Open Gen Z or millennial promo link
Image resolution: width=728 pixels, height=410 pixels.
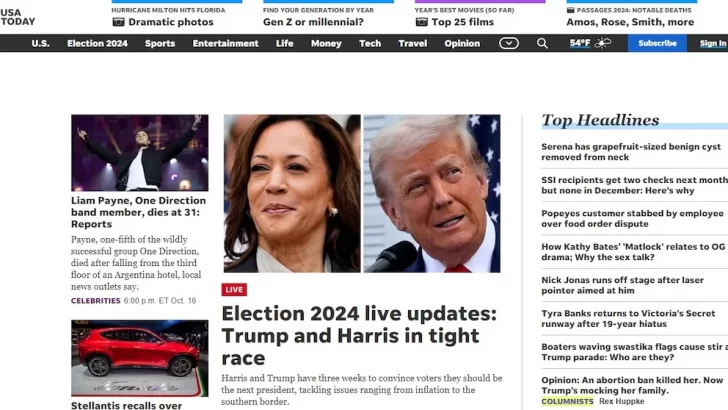[313, 22]
